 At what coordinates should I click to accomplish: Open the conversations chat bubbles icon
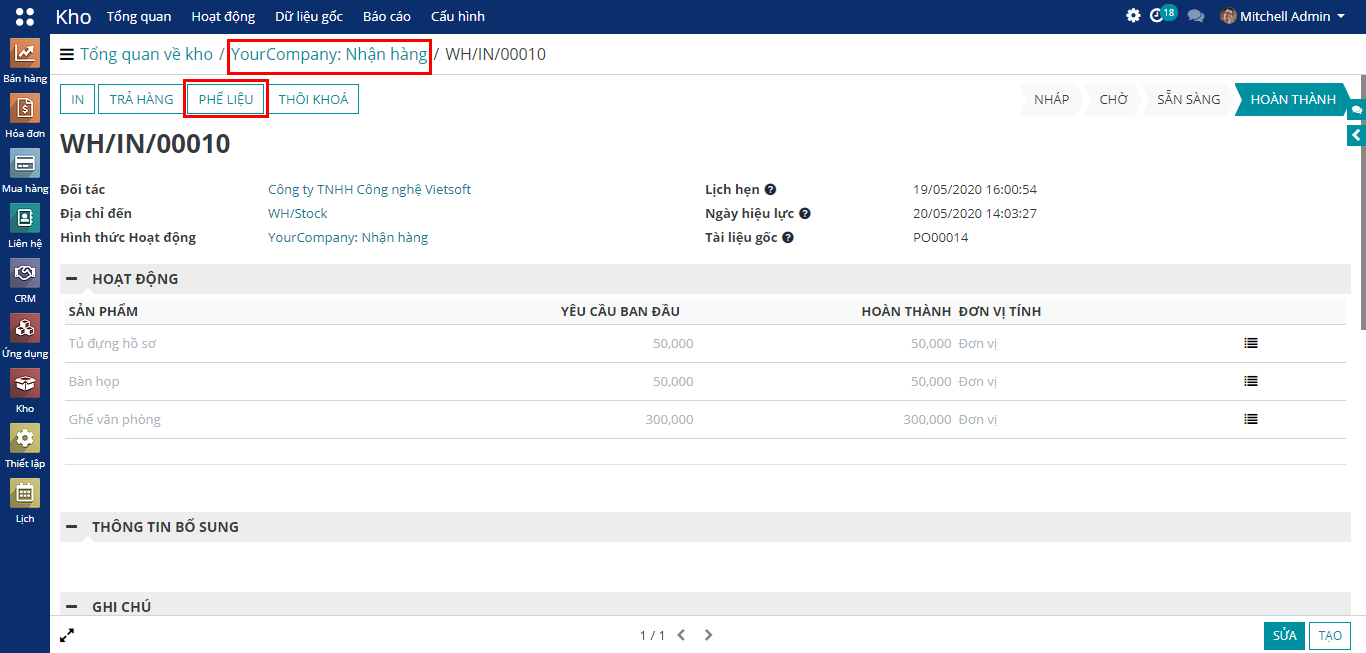pos(1195,16)
